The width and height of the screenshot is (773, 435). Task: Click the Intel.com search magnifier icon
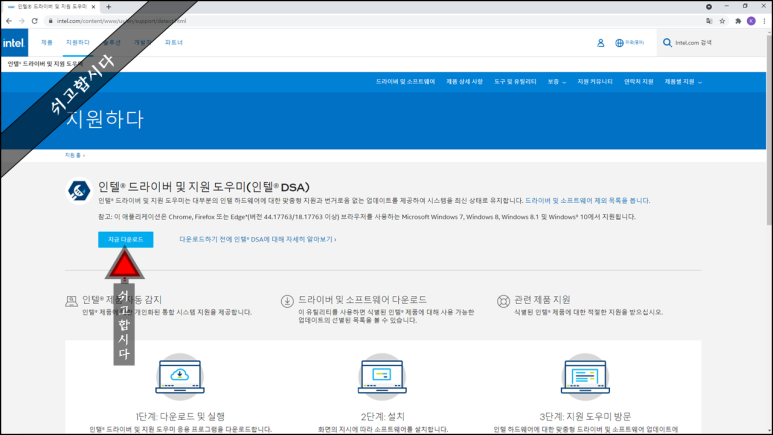[x=667, y=43]
